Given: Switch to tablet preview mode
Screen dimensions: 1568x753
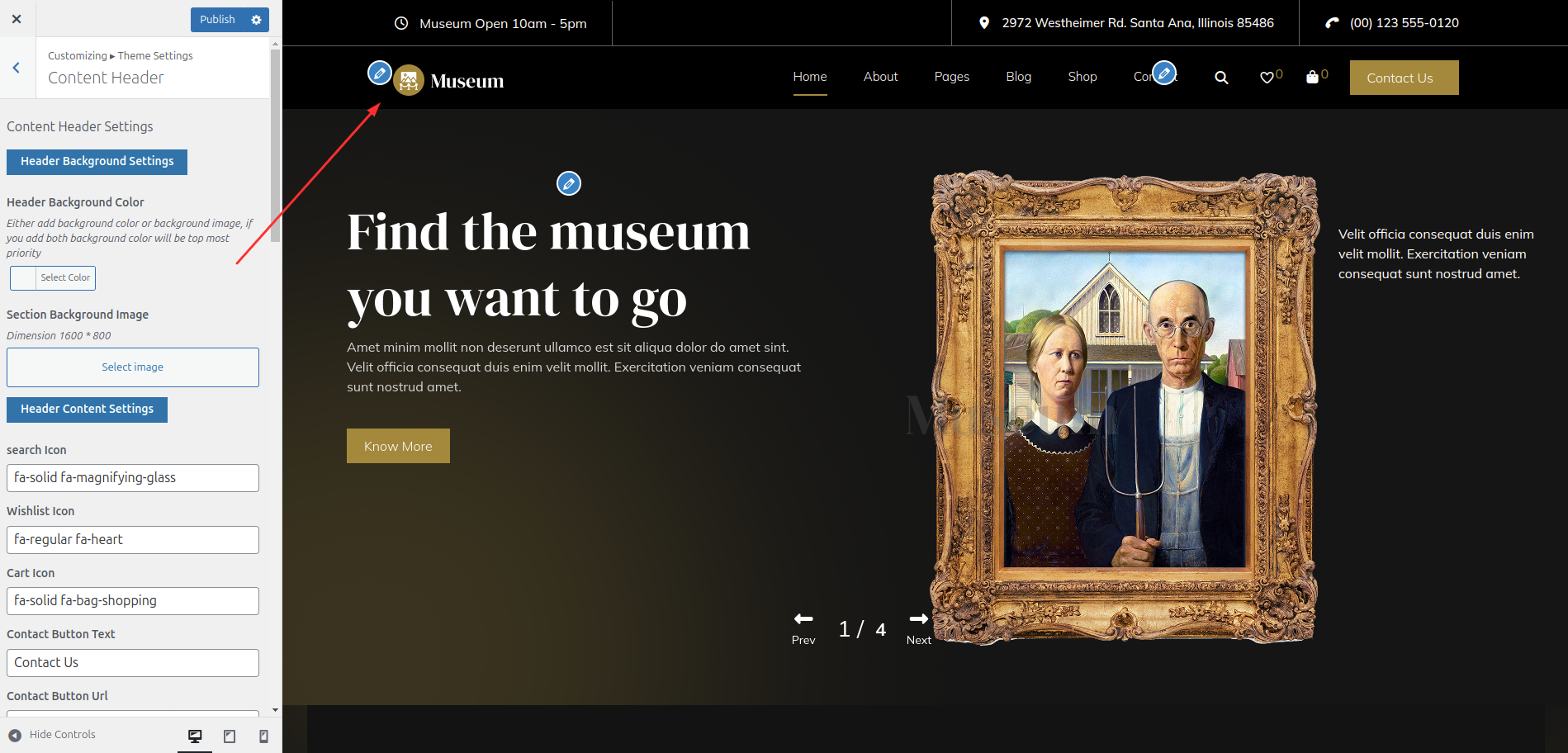Looking at the screenshot, I should pos(230,736).
